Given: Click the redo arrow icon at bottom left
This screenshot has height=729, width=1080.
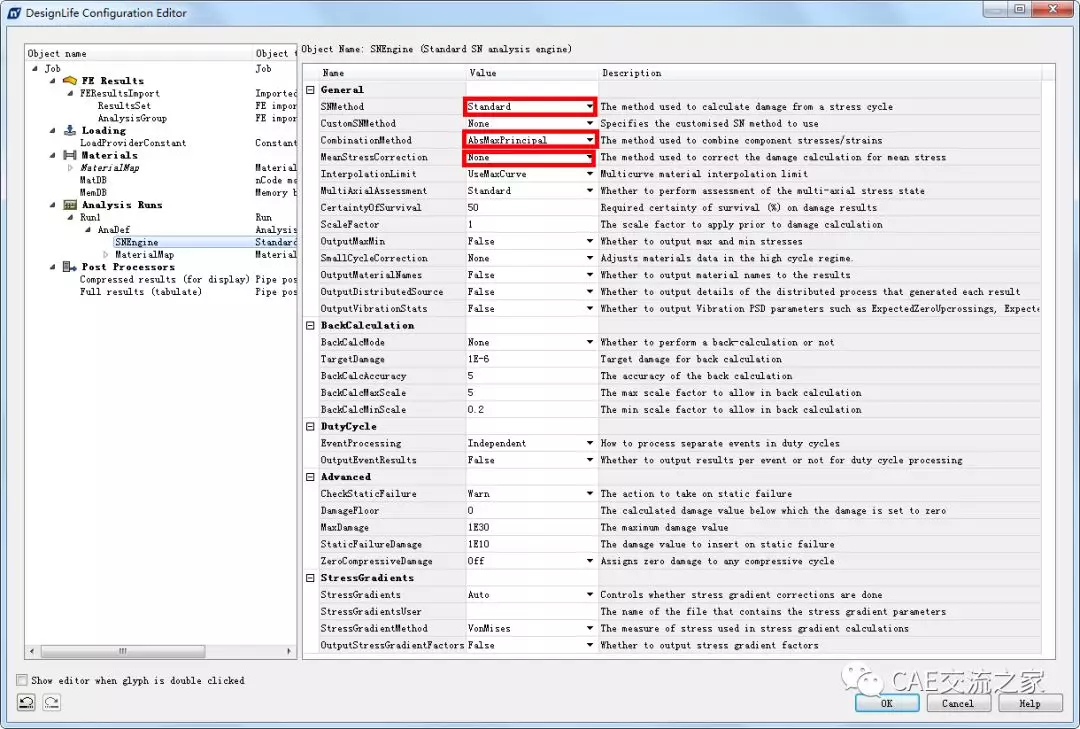Looking at the screenshot, I should pyautogui.click(x=52, y=702).
